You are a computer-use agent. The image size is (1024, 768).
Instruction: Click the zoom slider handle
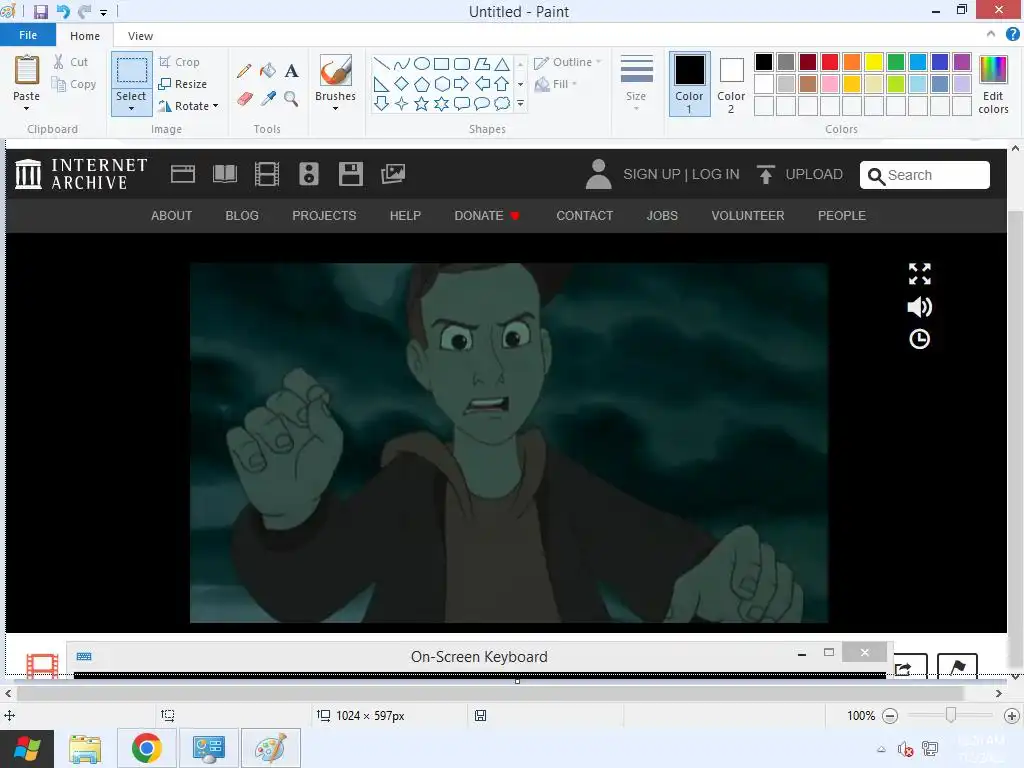(951, 715)
